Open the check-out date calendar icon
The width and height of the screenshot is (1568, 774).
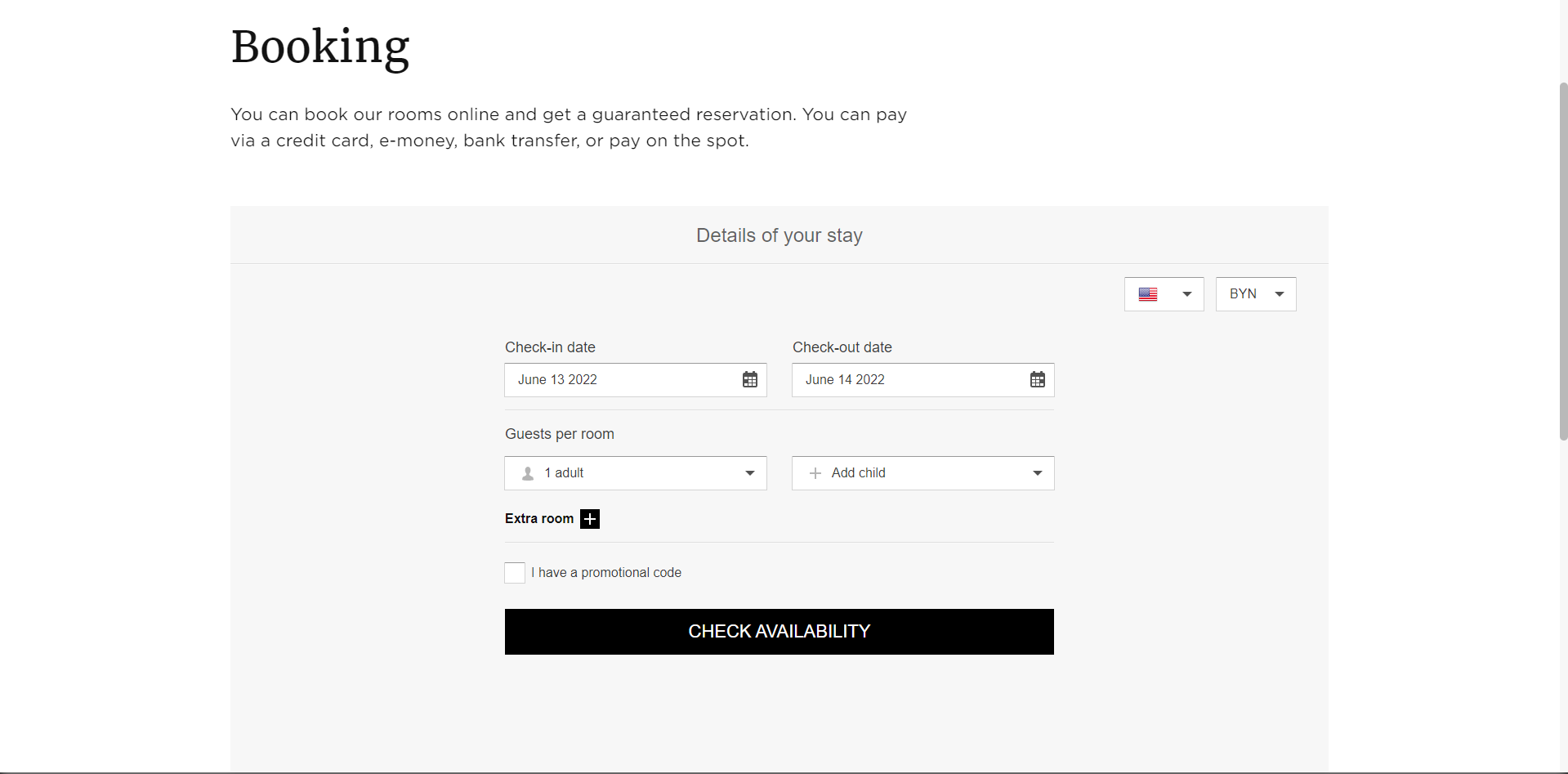tap(1037, 379)
